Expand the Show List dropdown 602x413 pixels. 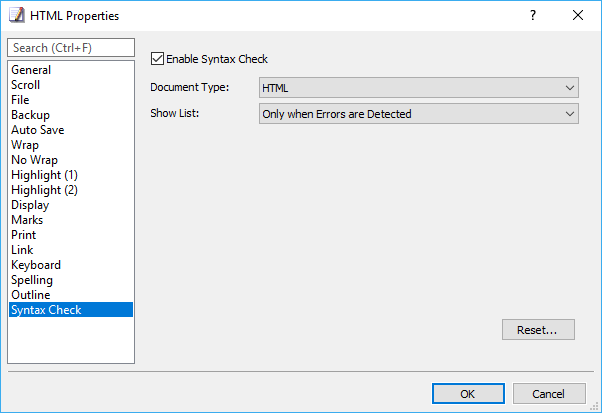(418, 114)
